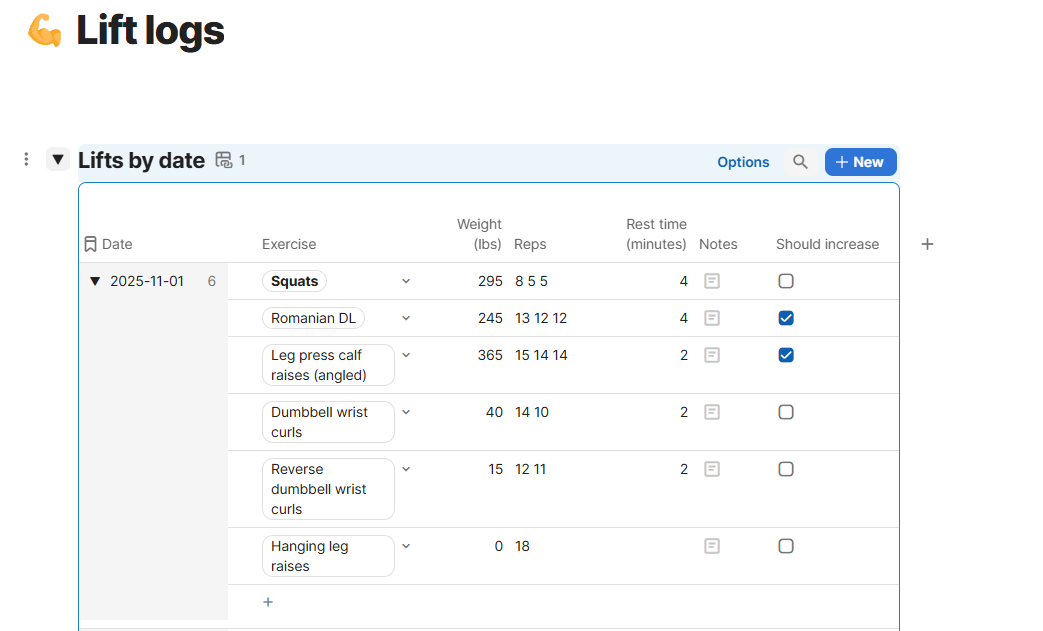Open the Reverse dumbbell wrist curls dropdown arrow
Image resolution: width=1043 pixels, height=631 pixels.
(406, 469)
